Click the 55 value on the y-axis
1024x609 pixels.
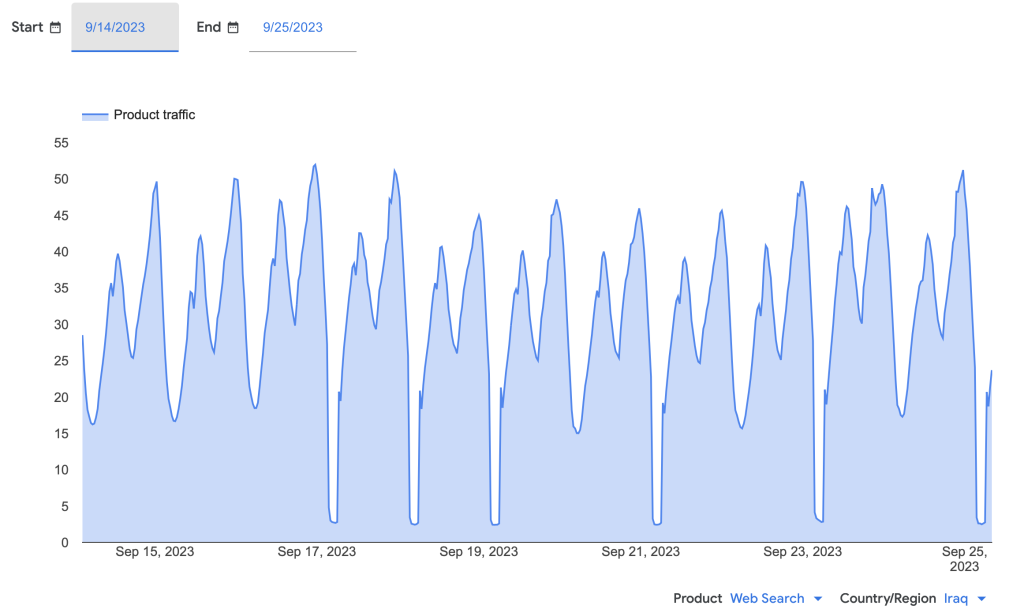coord(61,143)
